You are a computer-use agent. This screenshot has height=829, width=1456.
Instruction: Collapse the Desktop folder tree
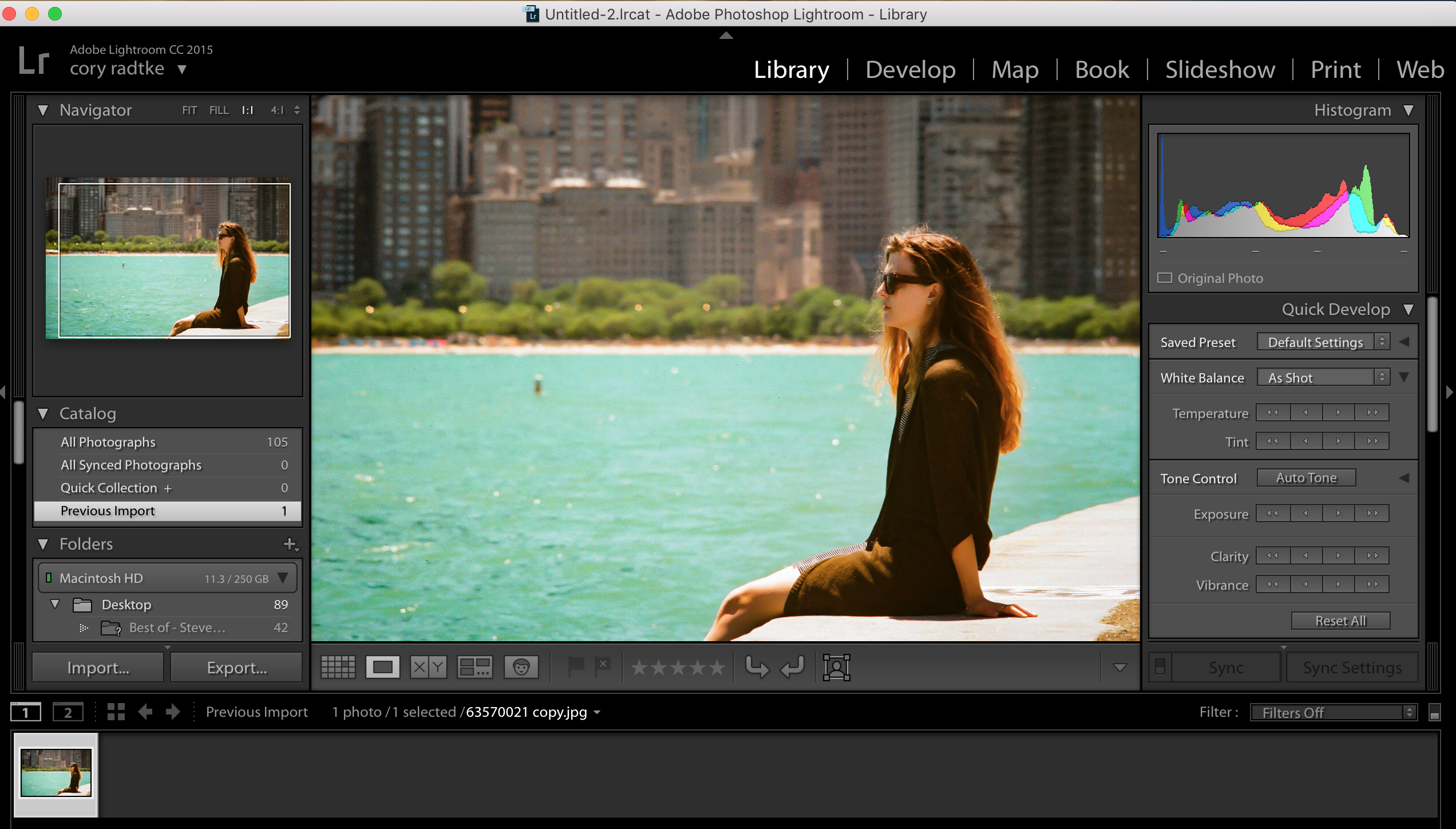[55, 605]
